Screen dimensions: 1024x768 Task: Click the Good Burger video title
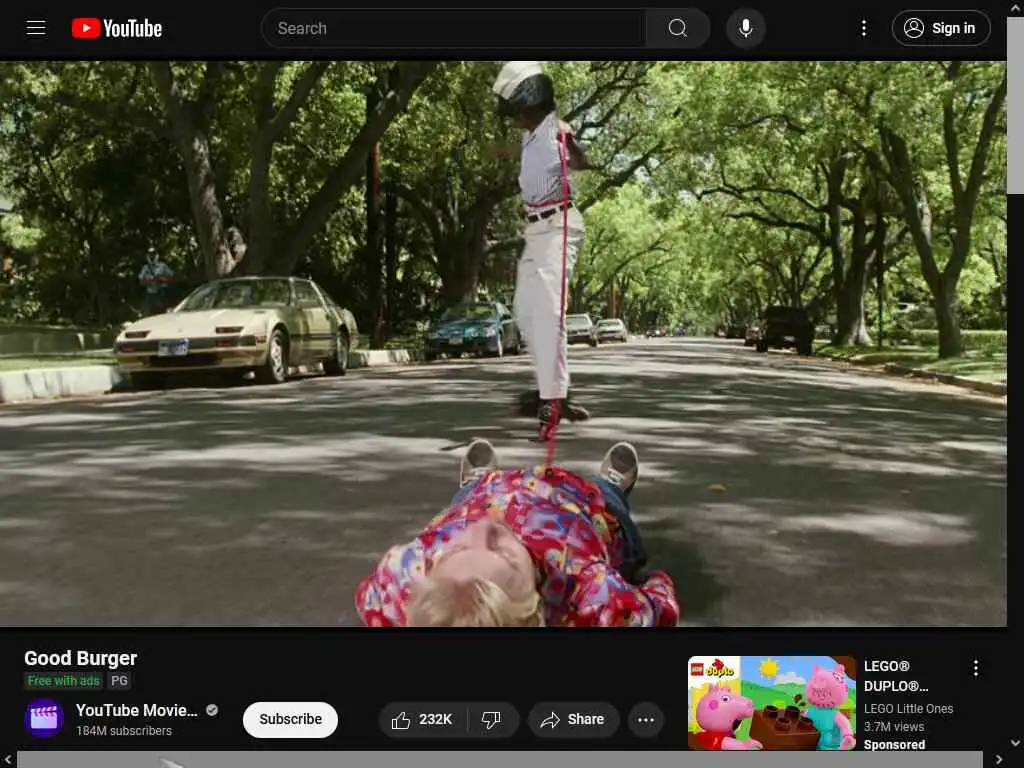tap(80, 658)
